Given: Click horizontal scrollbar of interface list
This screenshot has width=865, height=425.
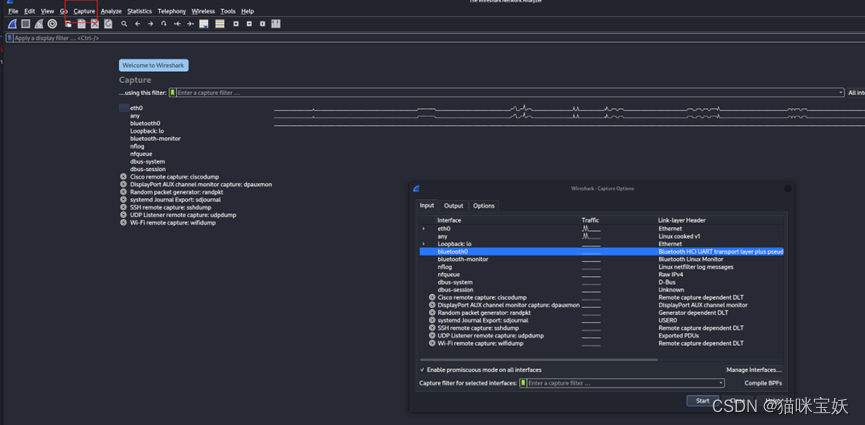Looking at the screenshot, I should click(539, 360).
